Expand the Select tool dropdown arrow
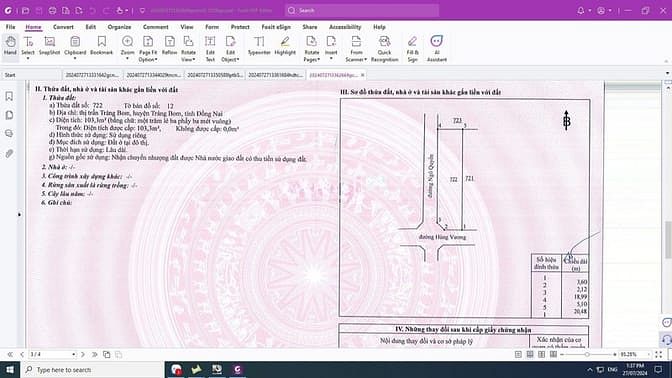Screen dimensions: 672x378 click(x=28, y=59)
